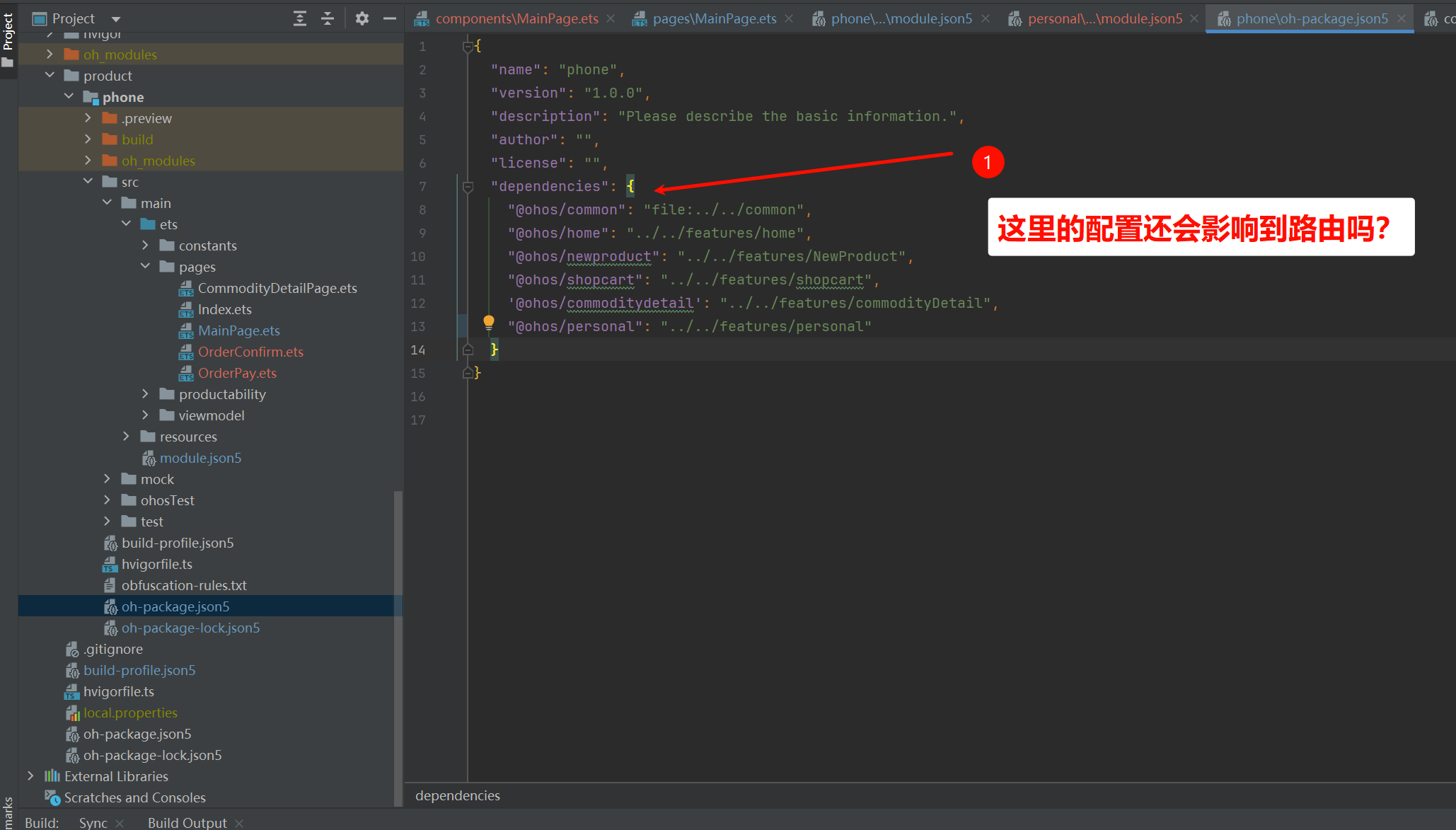The image size is (1456, 830).
Task: Open Project view dropdown arrow
Action: [116, 18]
